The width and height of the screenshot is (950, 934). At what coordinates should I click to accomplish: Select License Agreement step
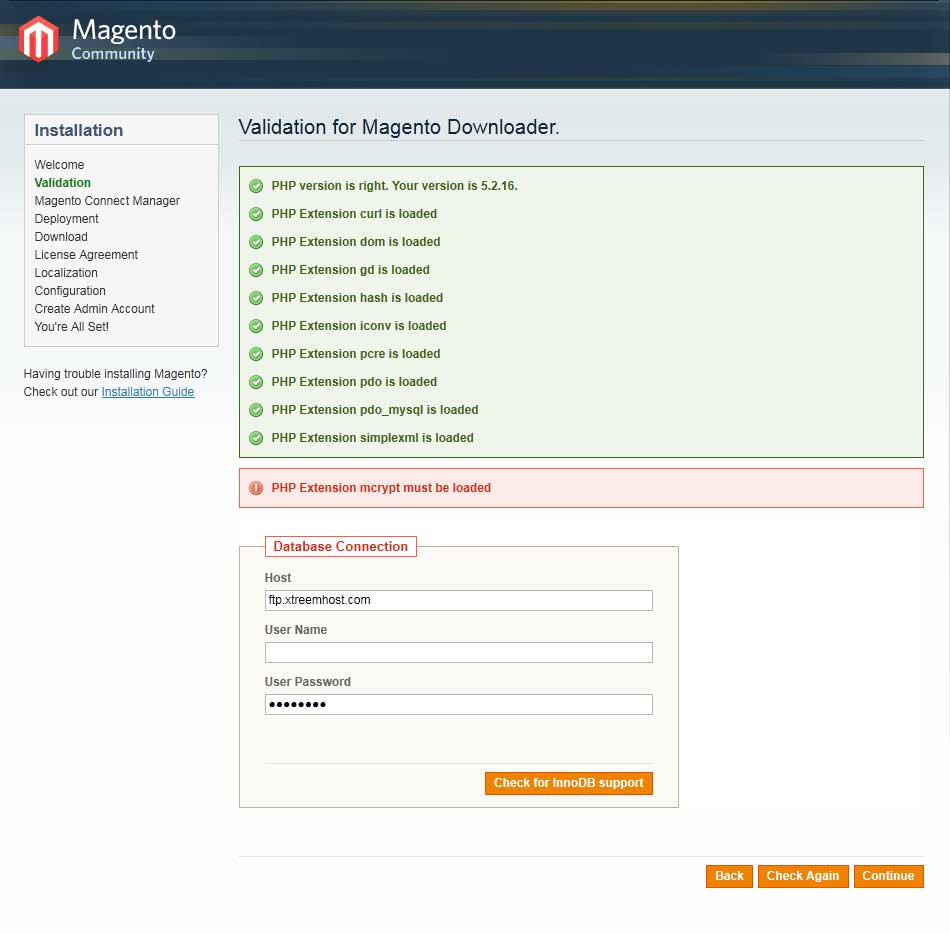click(x=86, y=255)
